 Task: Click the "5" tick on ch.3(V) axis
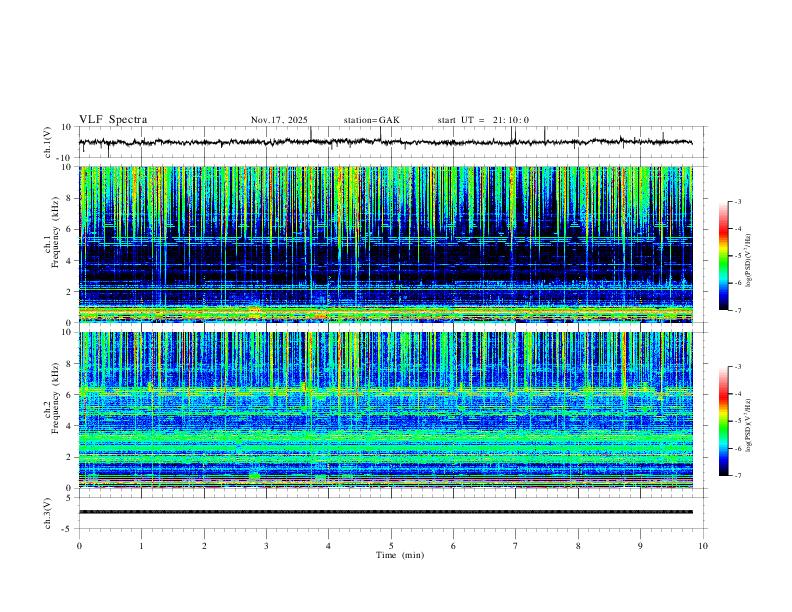[x=69, y=498]
